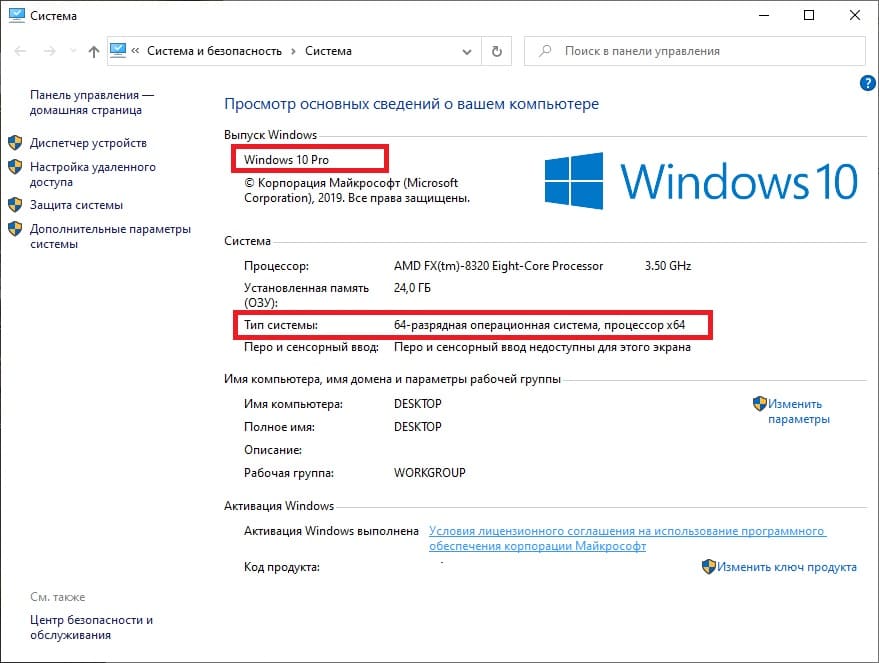The image size is (879, 663).
Task: Click installed memory value '24,0 ГБ'
Action: [x=412, y=288]
